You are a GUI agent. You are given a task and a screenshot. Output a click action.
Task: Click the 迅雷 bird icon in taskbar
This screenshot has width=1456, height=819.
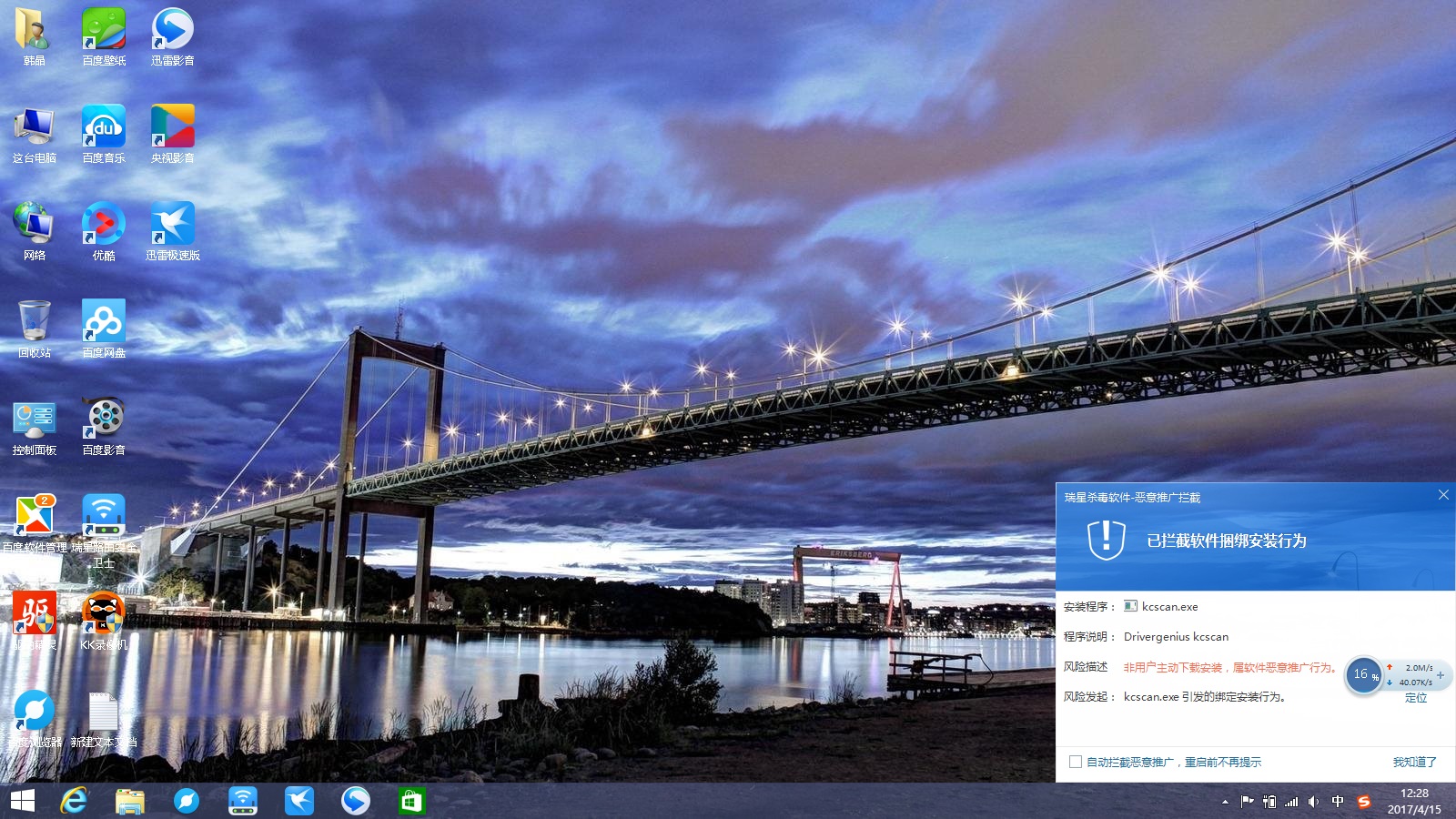pyautogui.click(x=298, y=801)
